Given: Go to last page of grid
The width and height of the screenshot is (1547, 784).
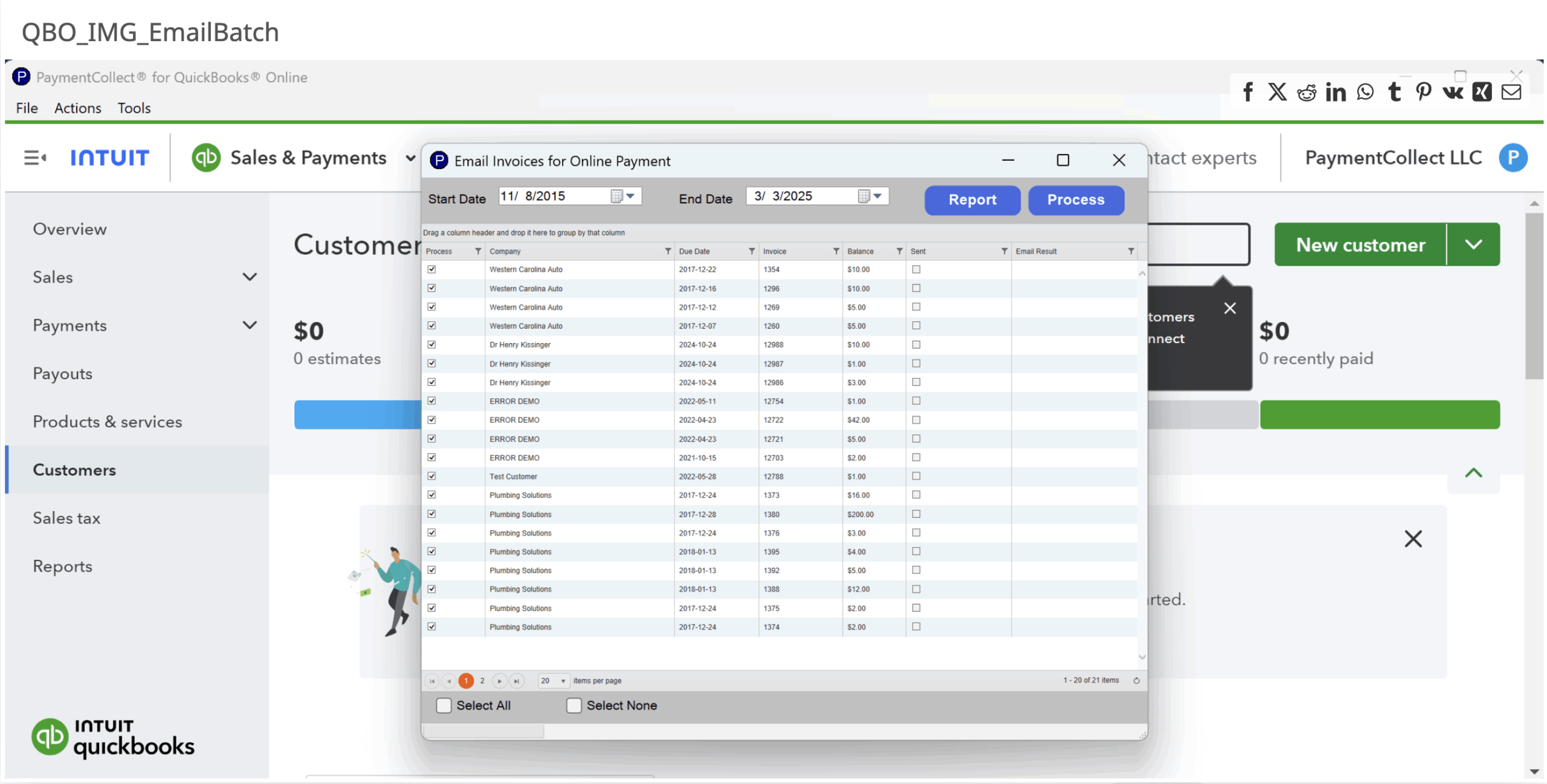Looking at the screenshot, I should [517, 681].
